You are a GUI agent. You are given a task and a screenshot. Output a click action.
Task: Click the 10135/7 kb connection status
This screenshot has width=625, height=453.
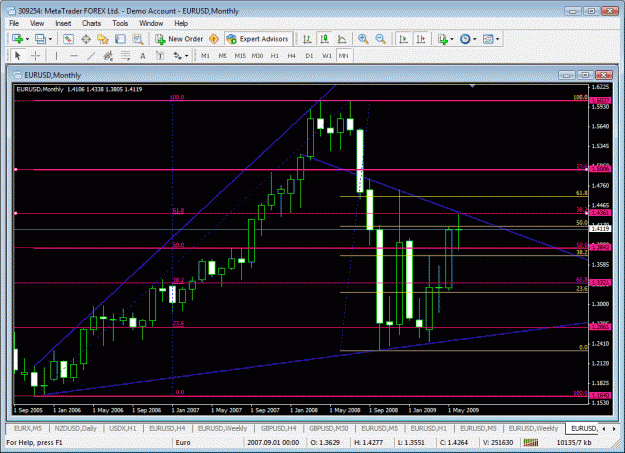pos(574,443)
